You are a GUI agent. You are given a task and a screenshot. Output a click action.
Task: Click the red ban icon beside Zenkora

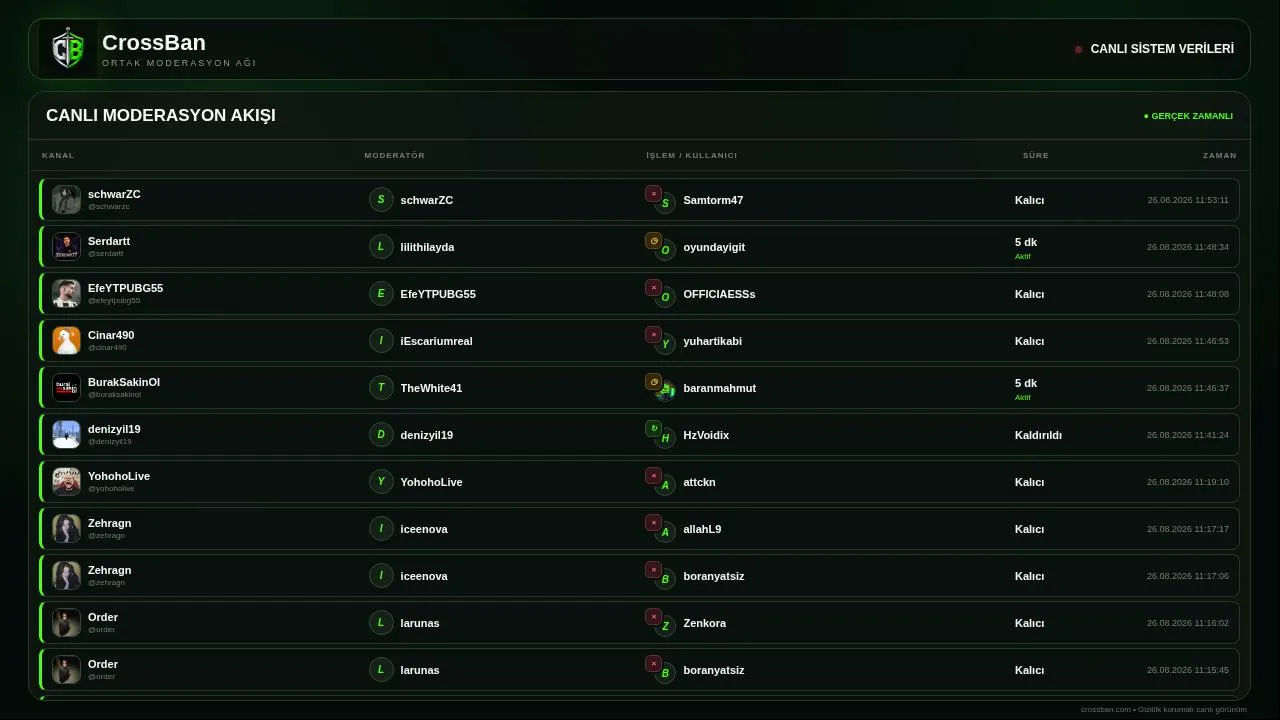point(653,617)
